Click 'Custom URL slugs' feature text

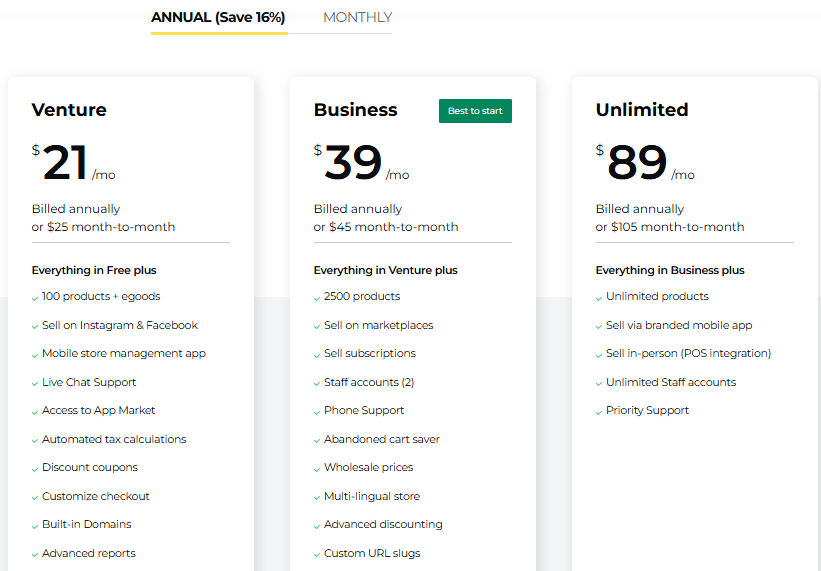pos(372,553)
